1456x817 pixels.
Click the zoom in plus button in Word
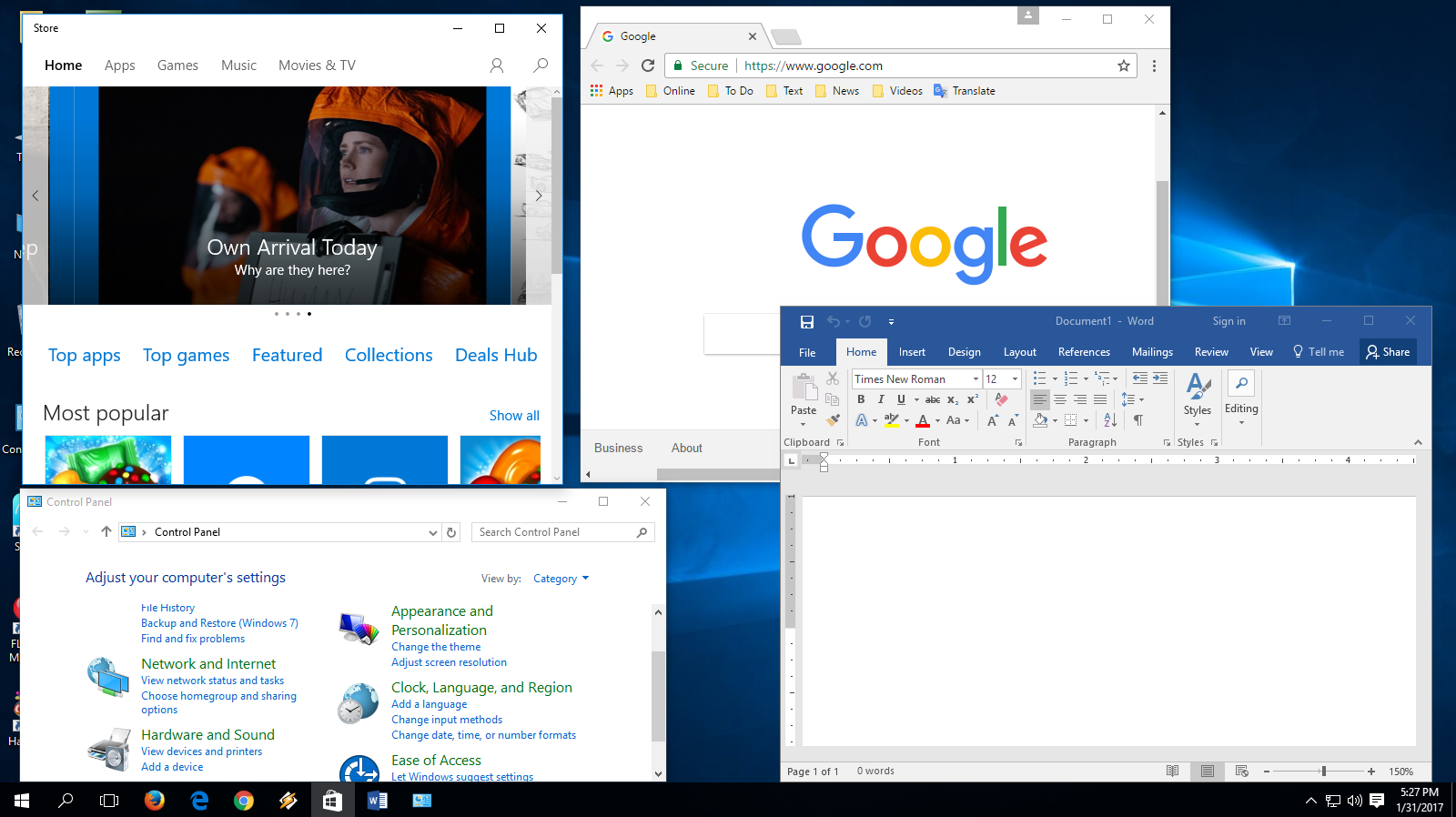pyautogui.click(x=1371, y=771)
